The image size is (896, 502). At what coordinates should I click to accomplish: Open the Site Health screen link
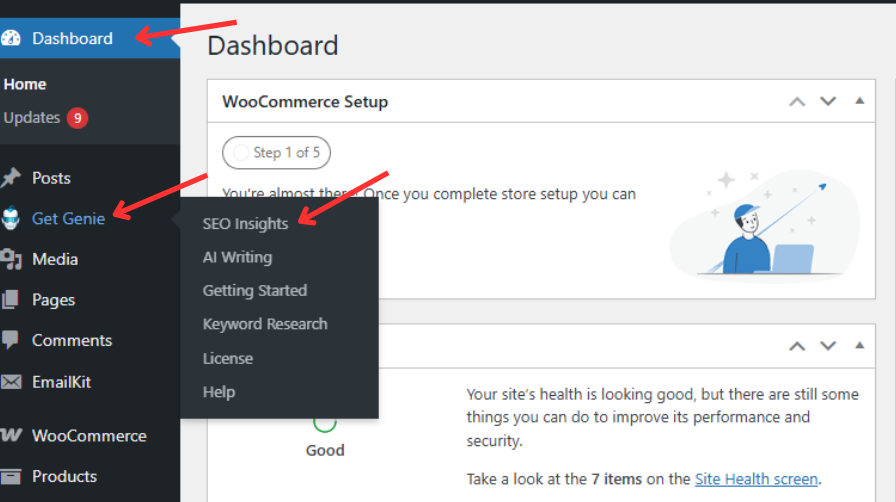pyautogui.click(x=756, y=479)
